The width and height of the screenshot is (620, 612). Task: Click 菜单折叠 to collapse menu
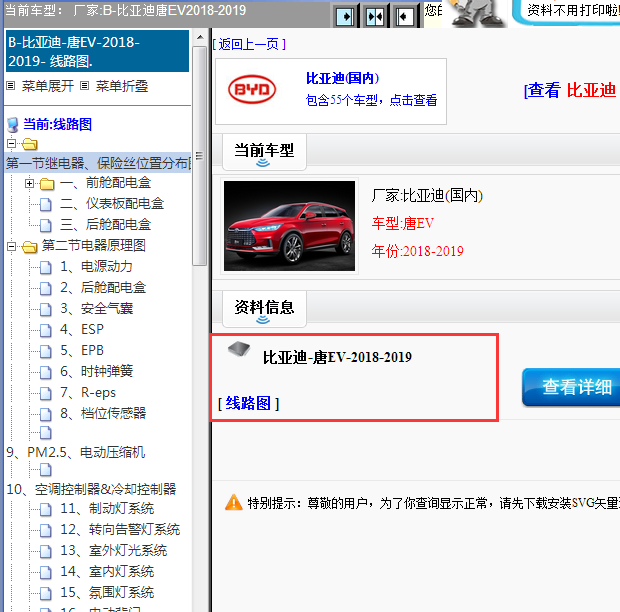point(122,86)
